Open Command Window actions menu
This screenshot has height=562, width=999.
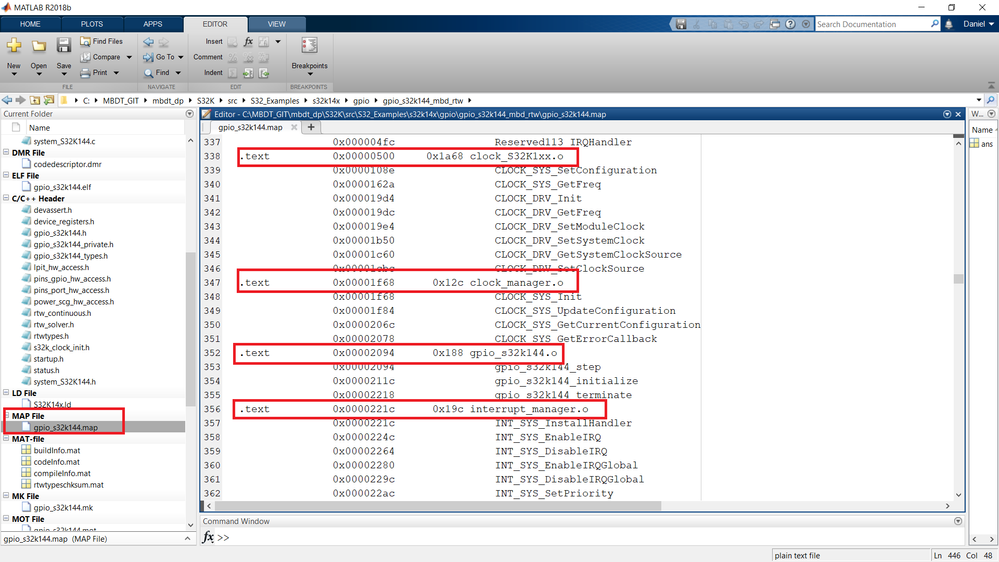958,521
